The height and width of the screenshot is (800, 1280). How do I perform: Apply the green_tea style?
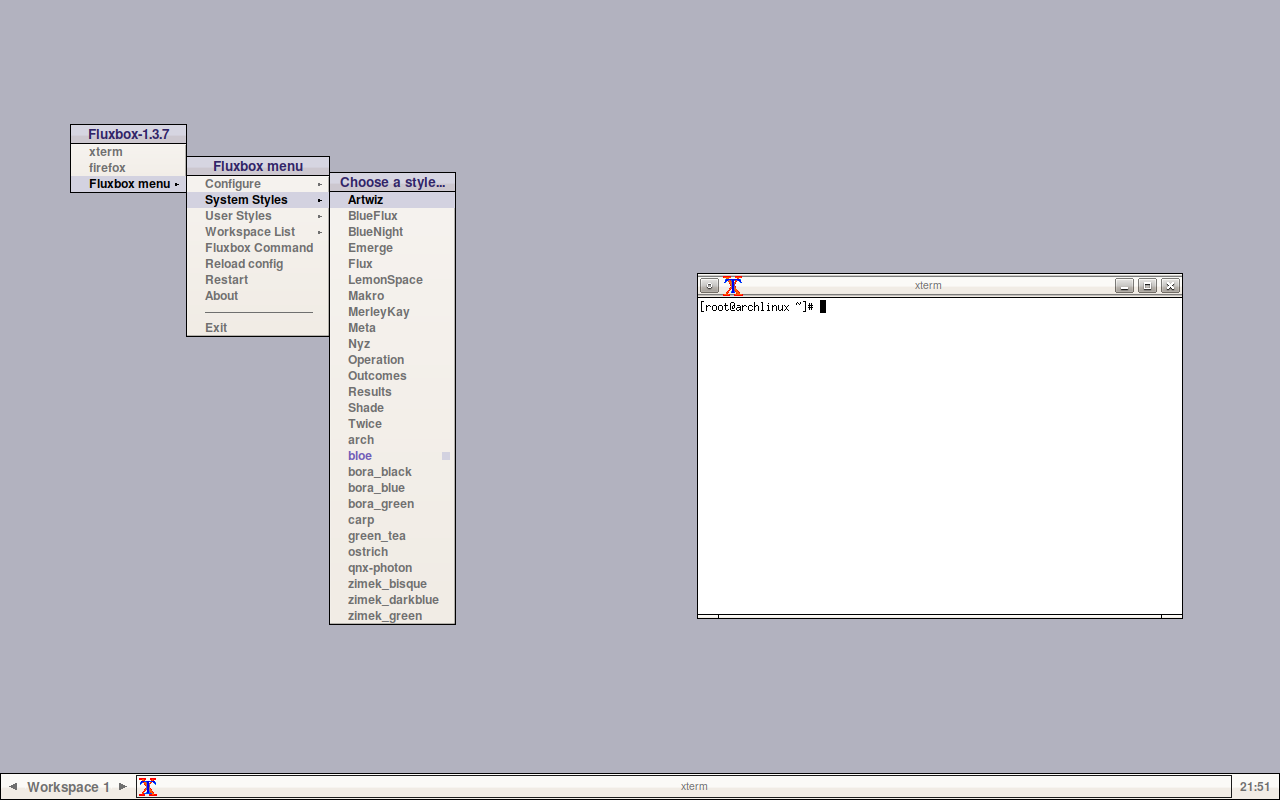coord(392,536)
